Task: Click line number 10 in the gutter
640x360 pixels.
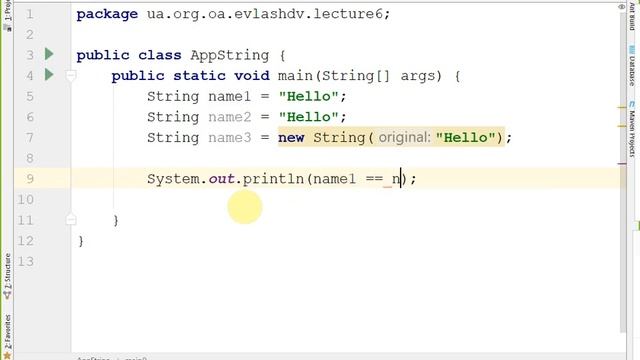Action: point(26,200)
